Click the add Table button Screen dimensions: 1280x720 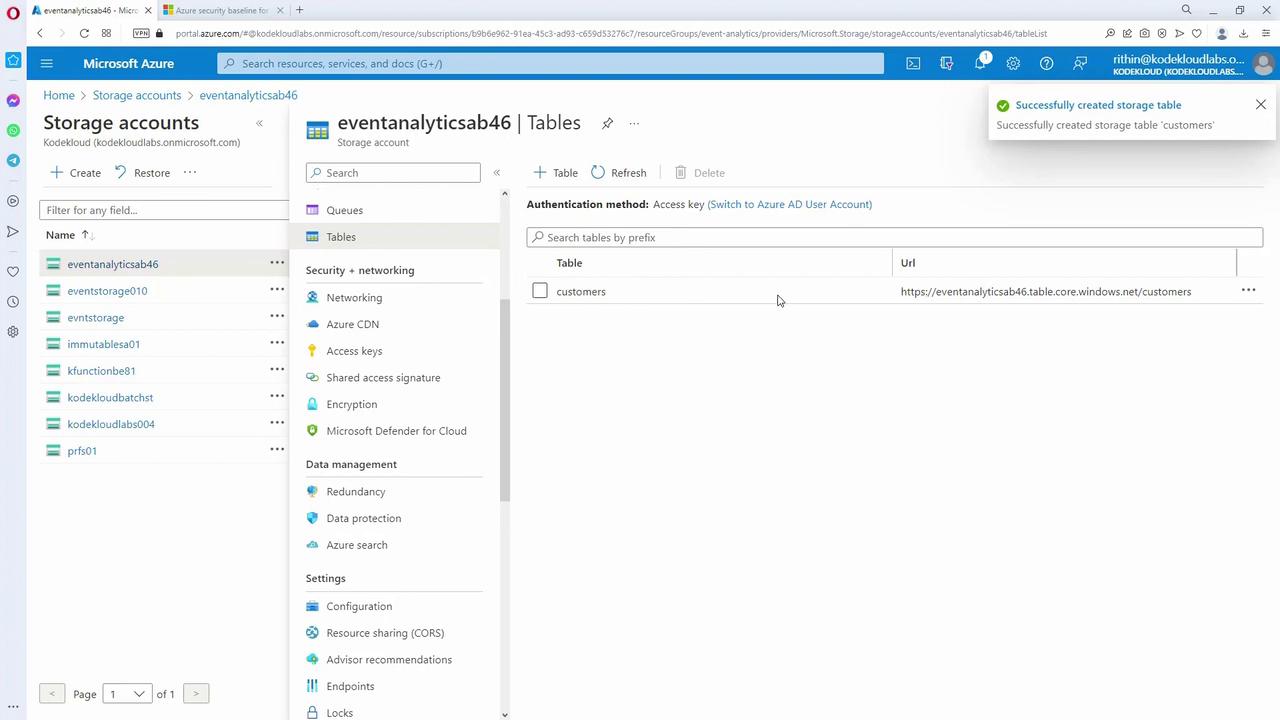click(555, 172)
